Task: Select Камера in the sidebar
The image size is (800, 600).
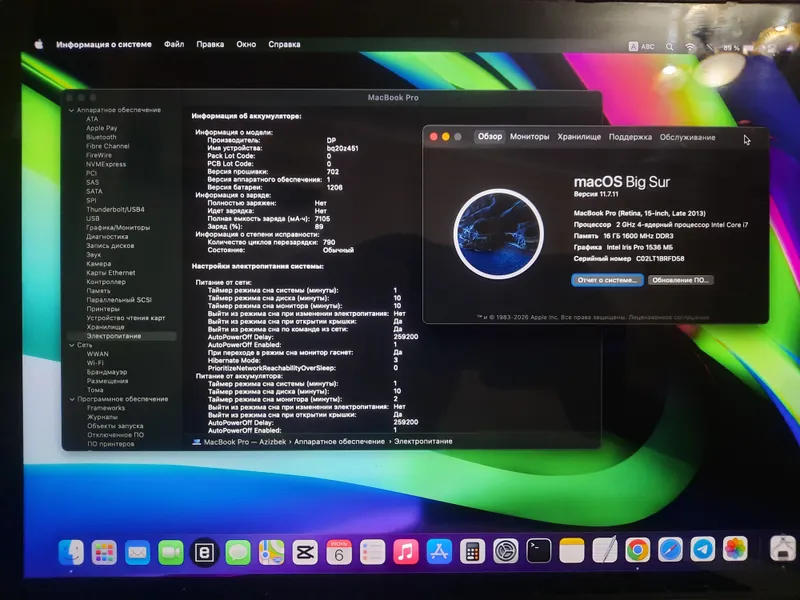Action: tap(98, 264)
